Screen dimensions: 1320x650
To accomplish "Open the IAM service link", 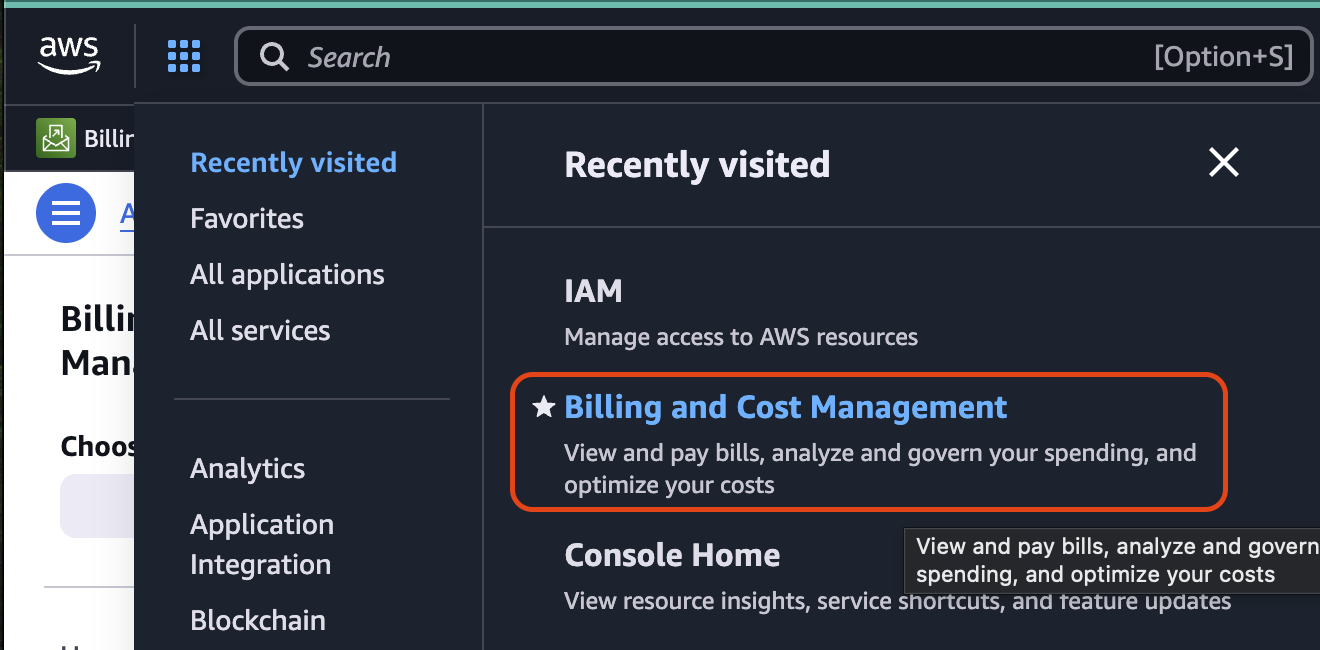I will point(593,292).
